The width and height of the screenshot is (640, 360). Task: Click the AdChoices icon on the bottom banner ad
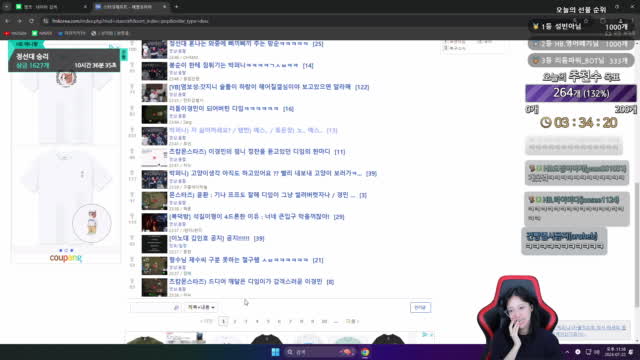coord(424,334)
